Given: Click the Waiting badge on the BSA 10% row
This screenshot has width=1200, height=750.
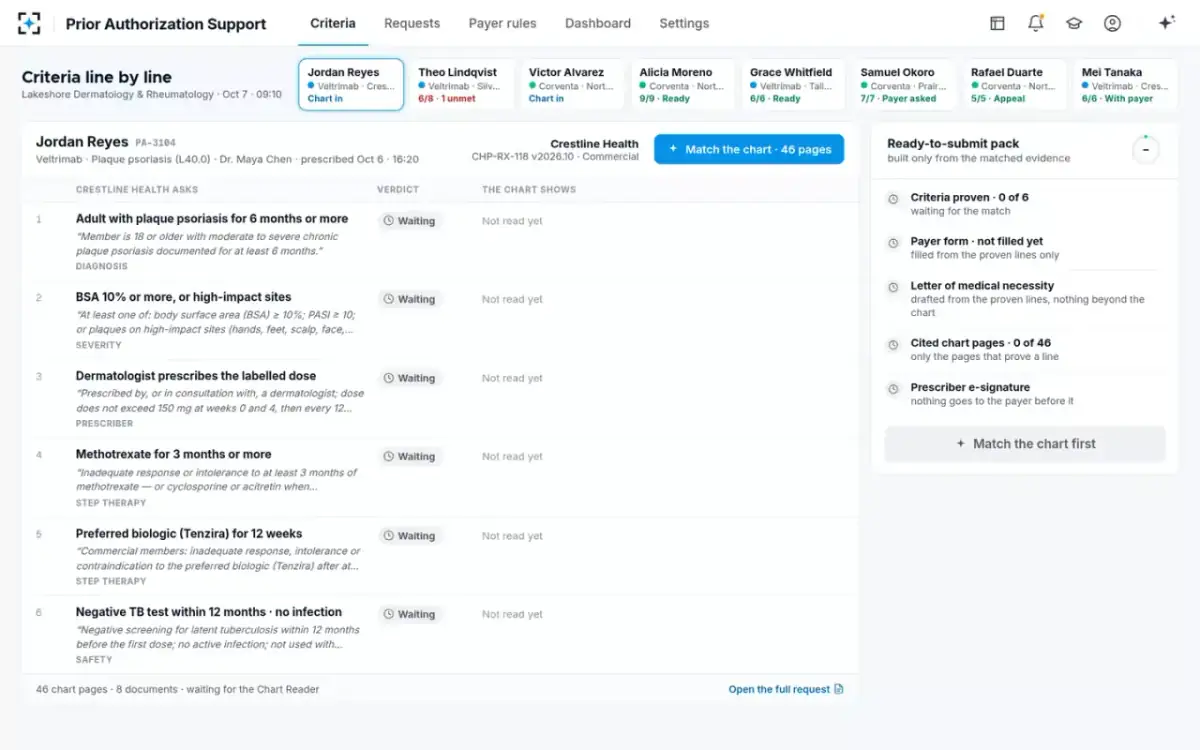Looking at the screenshot, I should 410,299.
